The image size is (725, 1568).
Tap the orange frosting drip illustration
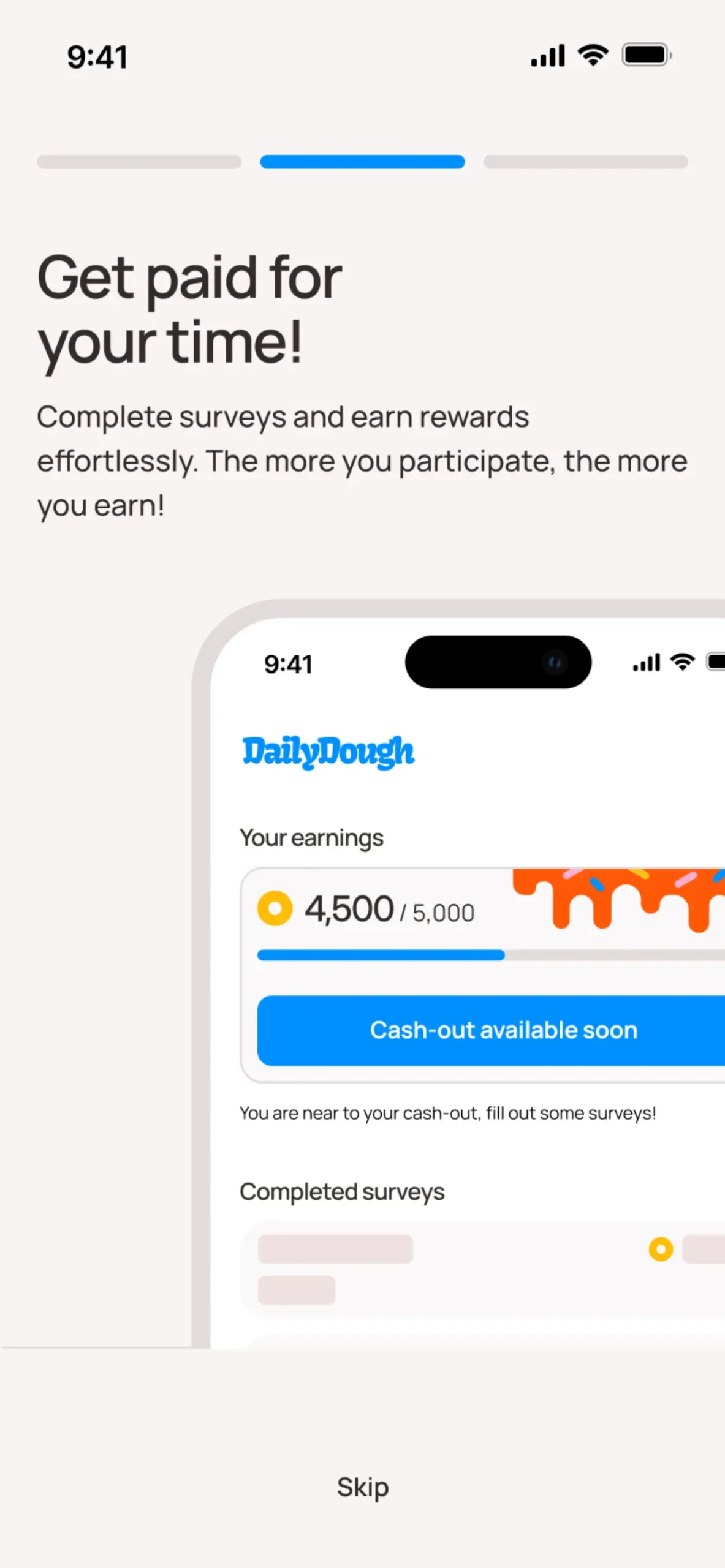coord(619,899)
